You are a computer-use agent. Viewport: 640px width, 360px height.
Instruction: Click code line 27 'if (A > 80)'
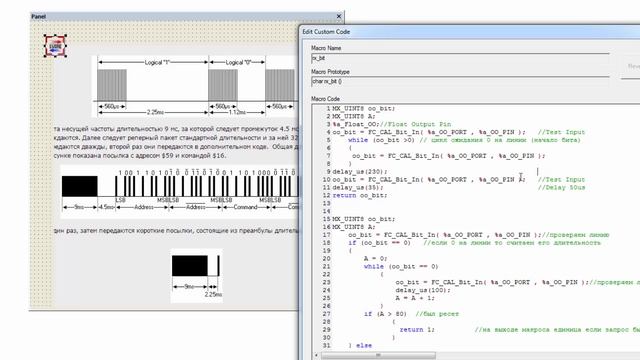click(x=385, y=314)
